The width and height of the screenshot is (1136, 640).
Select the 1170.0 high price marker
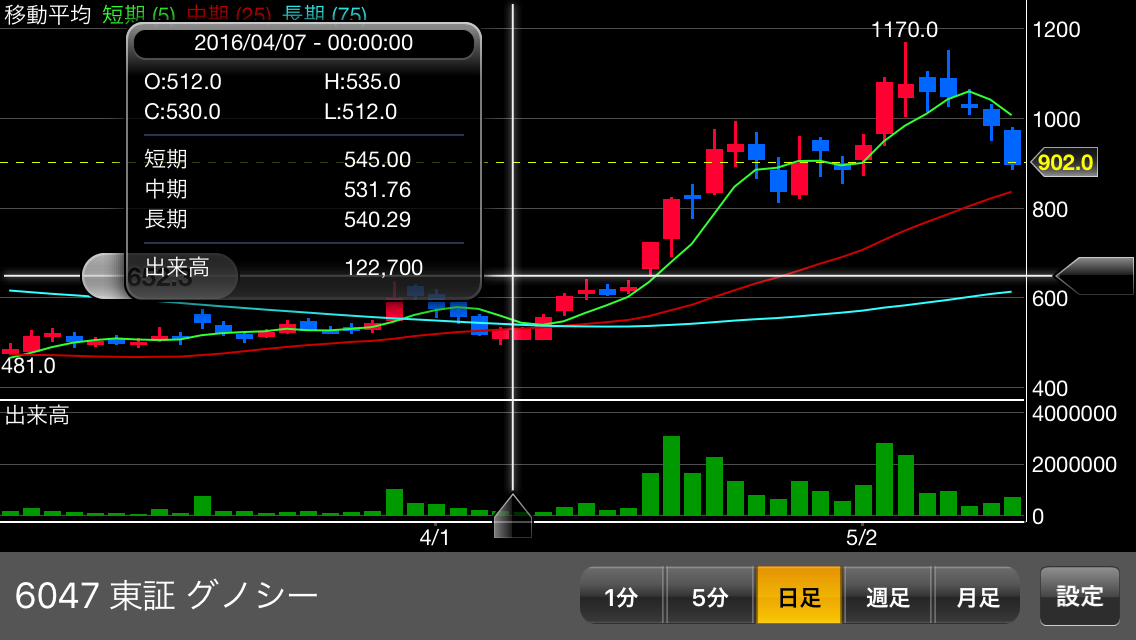904,30
